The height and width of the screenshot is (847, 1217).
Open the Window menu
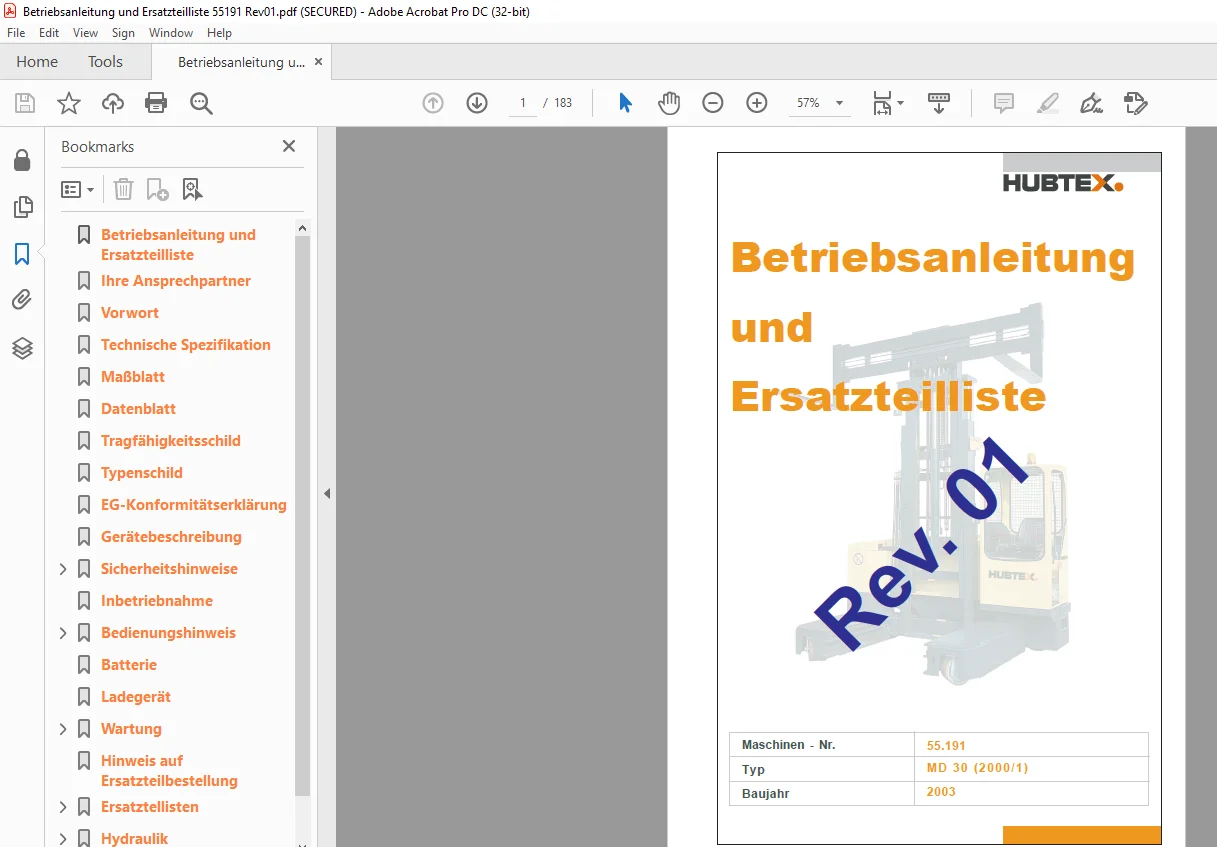point(171,33)
